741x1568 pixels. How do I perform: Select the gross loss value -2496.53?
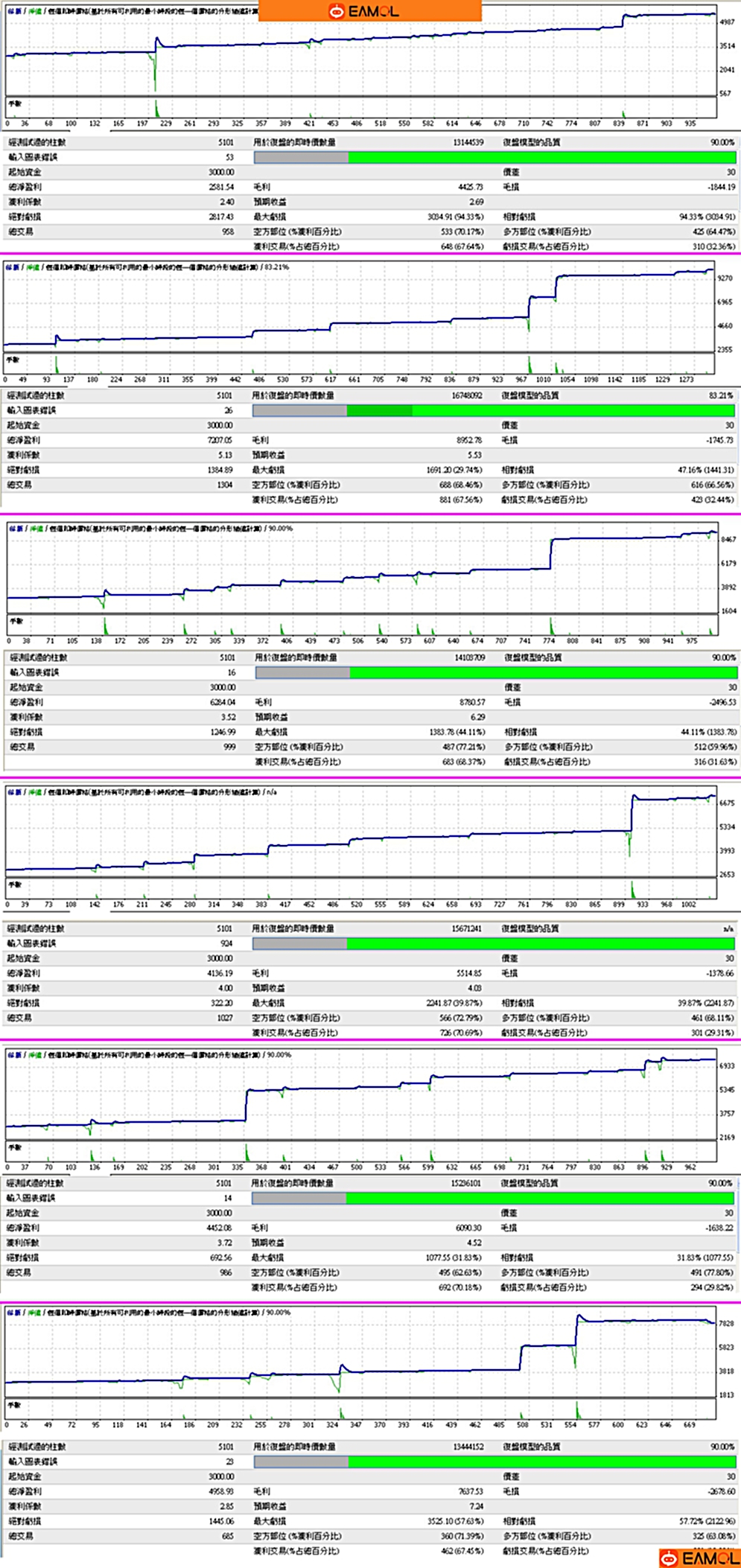click(719, 702)
